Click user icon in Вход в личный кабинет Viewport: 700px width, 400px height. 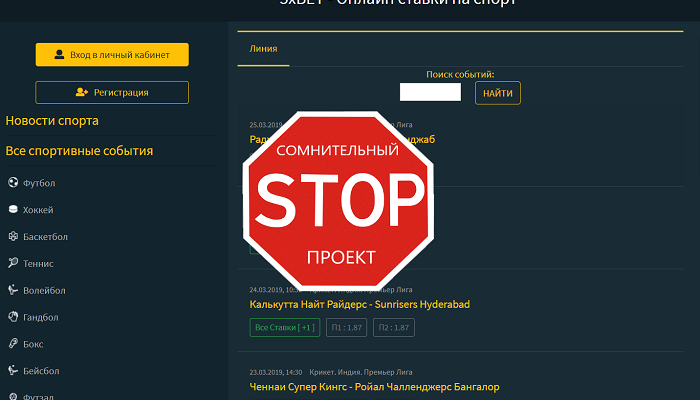click(x=59, y=54)
